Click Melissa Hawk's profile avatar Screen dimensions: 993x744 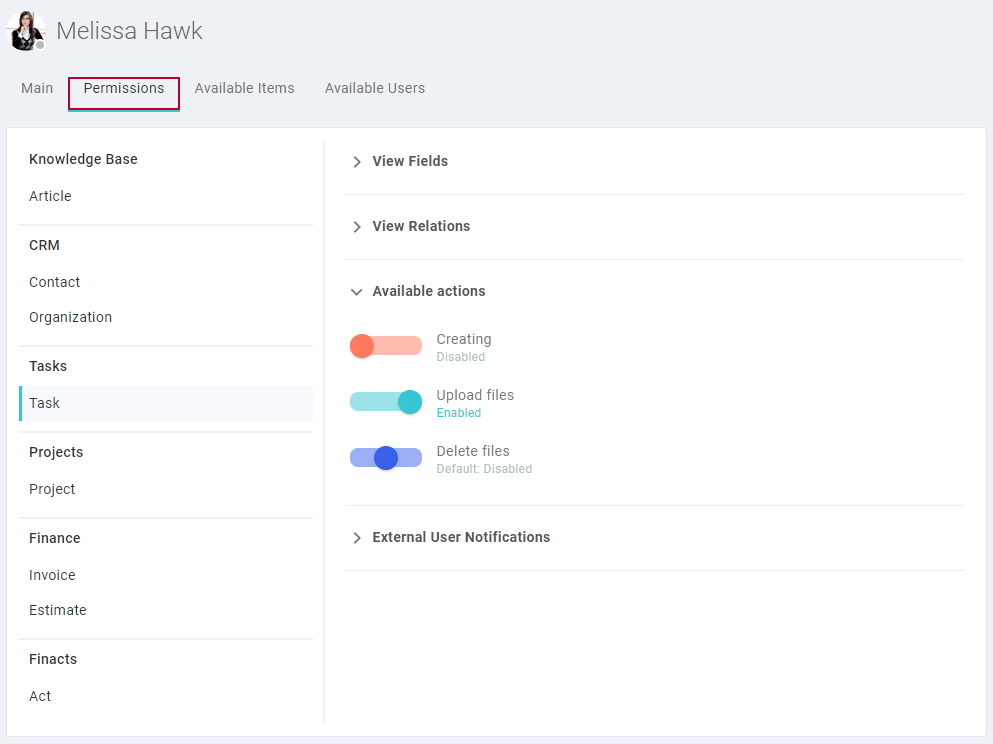[x=26, y=30]
